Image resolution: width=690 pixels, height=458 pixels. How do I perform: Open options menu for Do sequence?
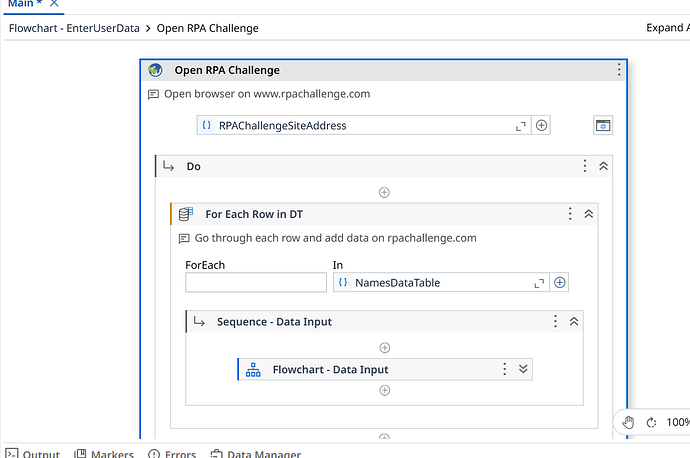coord(585,166)
